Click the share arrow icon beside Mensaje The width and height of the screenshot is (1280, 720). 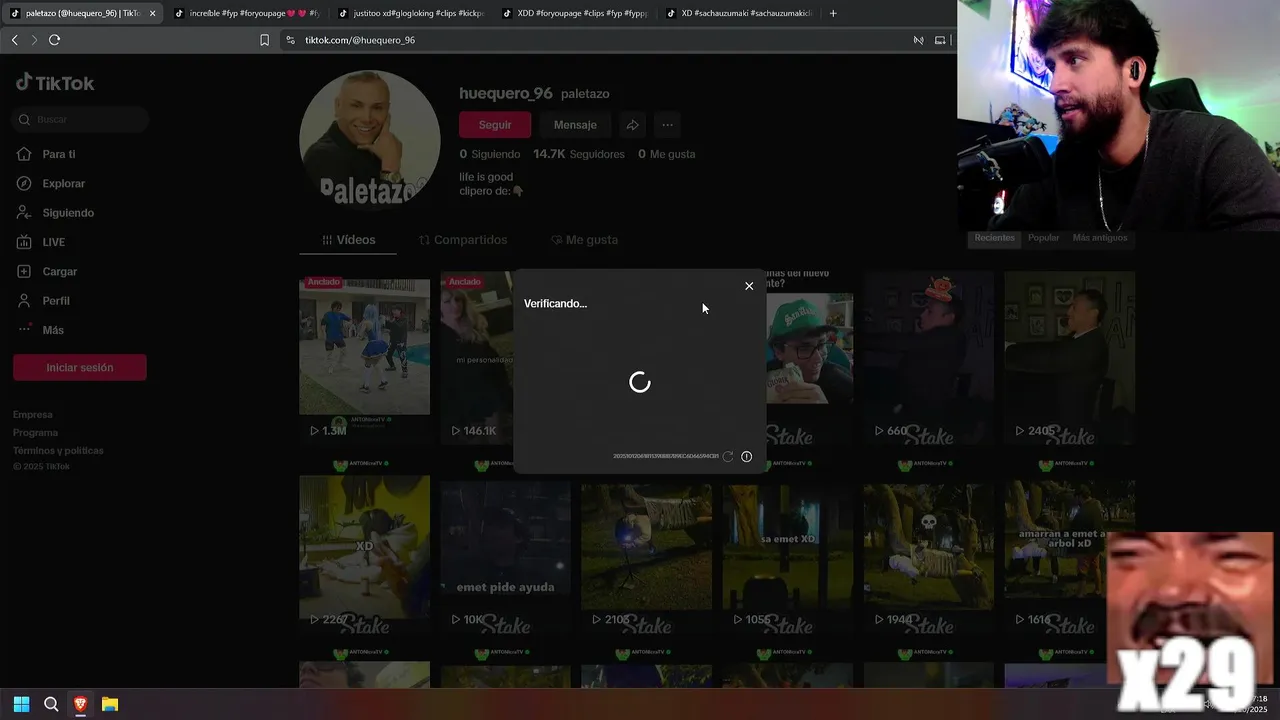[633, 125]
